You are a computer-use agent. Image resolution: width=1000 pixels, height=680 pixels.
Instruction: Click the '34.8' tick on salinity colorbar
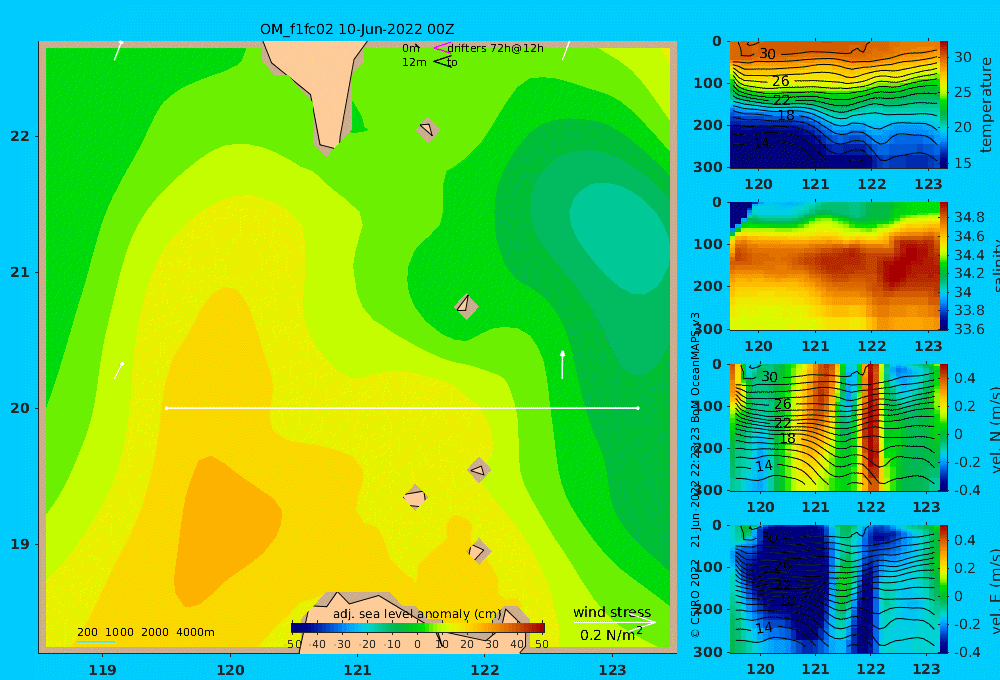click(969, 218)
